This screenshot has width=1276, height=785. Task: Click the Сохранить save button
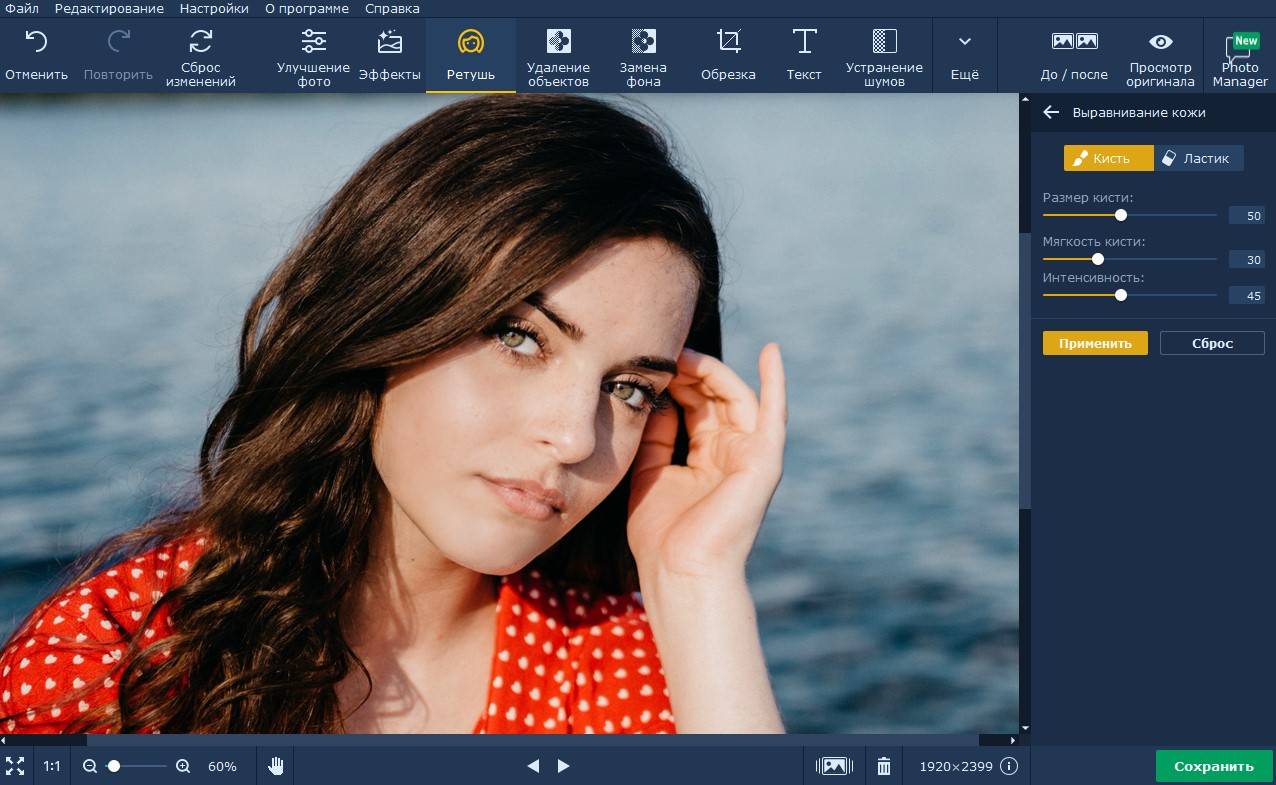pos(1214,766)
